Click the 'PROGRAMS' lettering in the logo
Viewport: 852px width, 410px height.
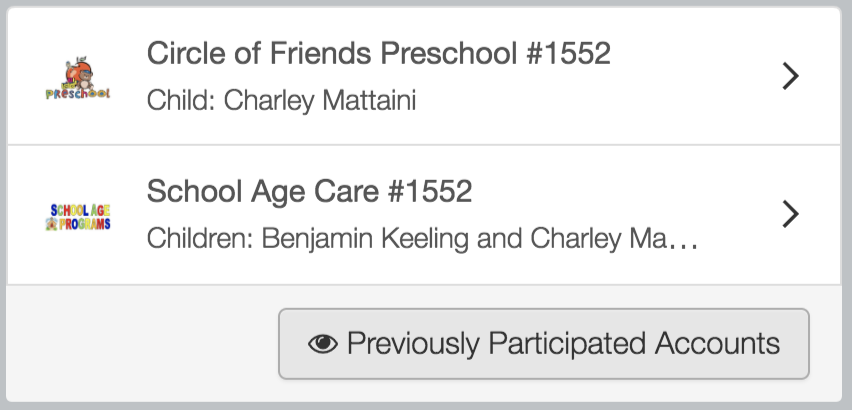coord(85,224)
